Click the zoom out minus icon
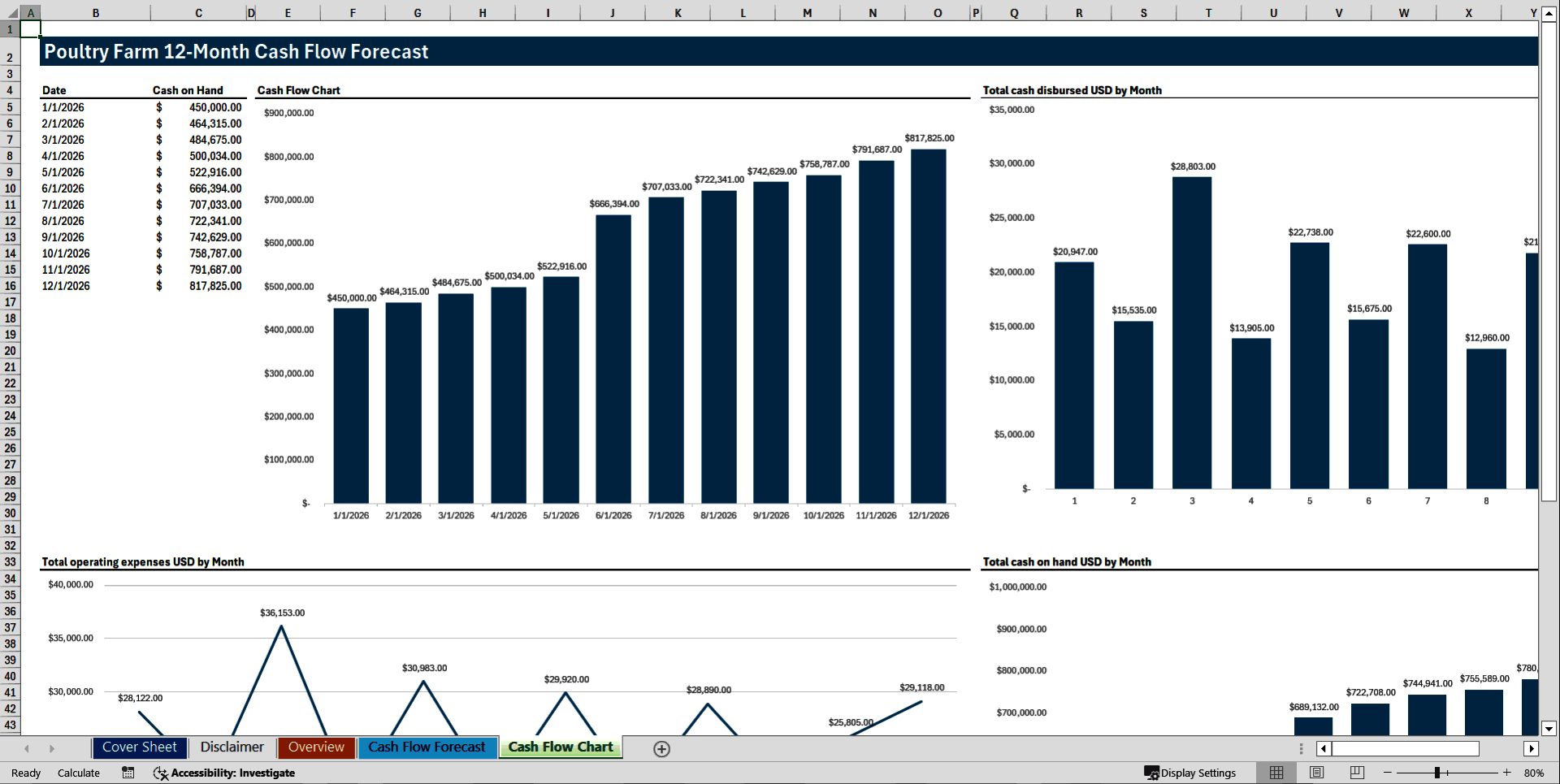The height and width of the screenshot is (784, 1560). coord(1386,773)
